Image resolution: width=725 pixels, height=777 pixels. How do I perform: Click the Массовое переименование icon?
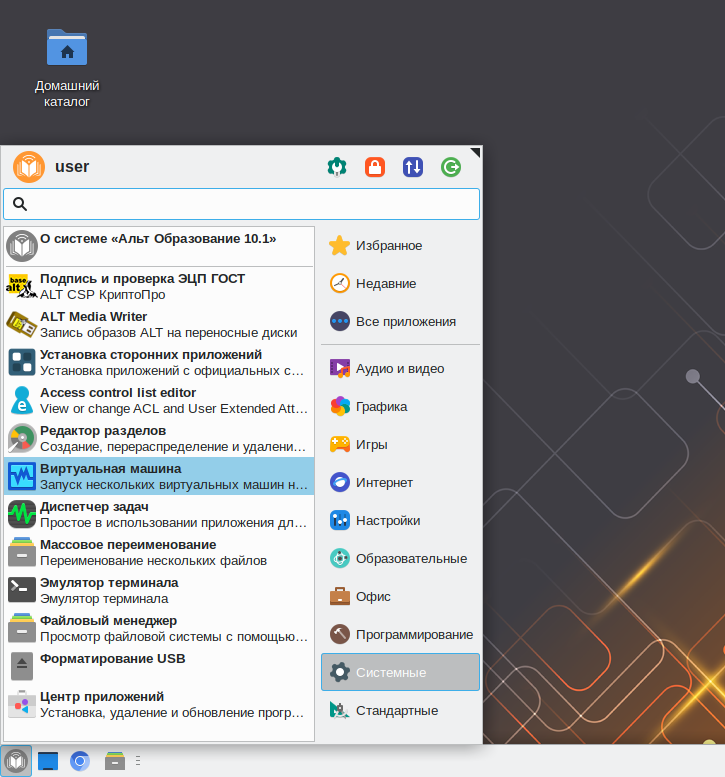[22, 552]
